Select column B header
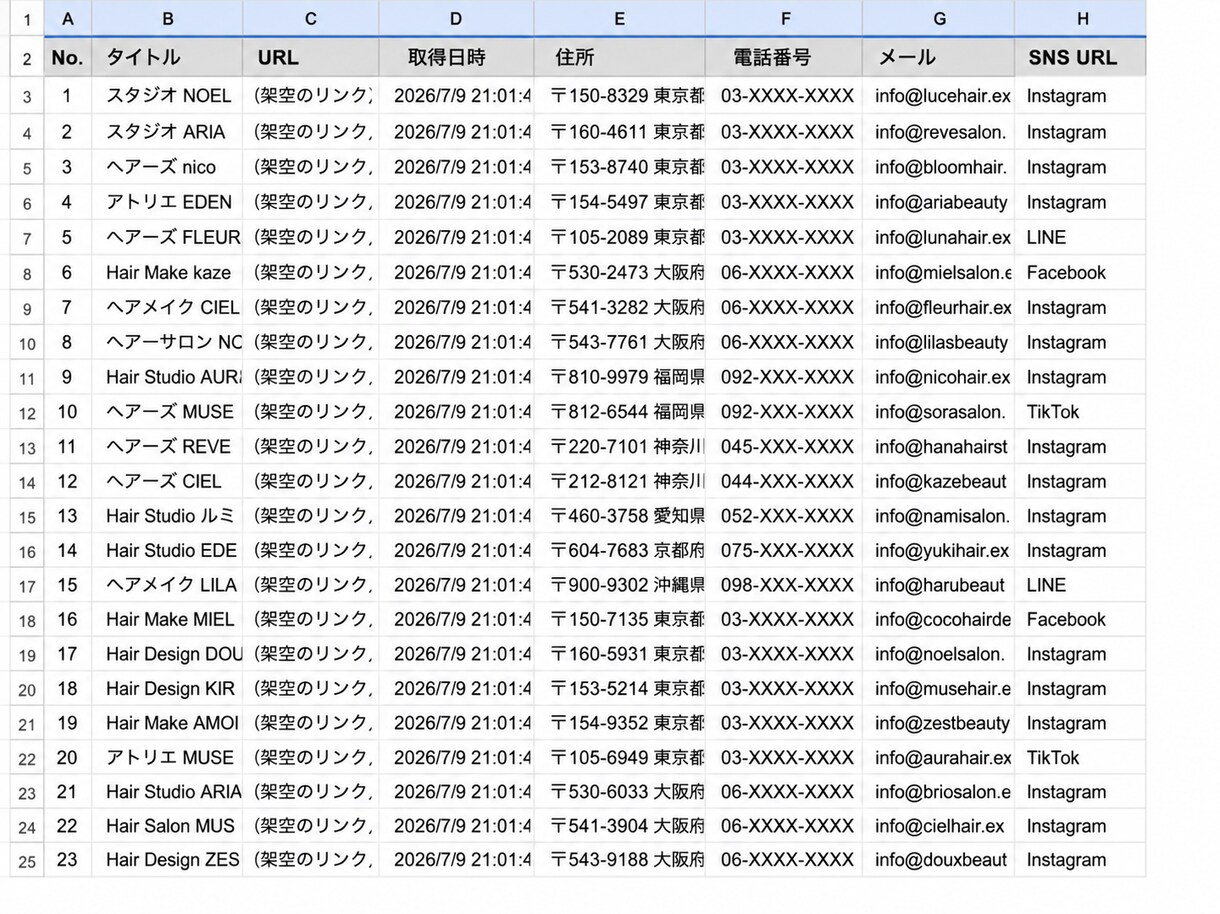1220x914 pixels. [x=167, y=19]
